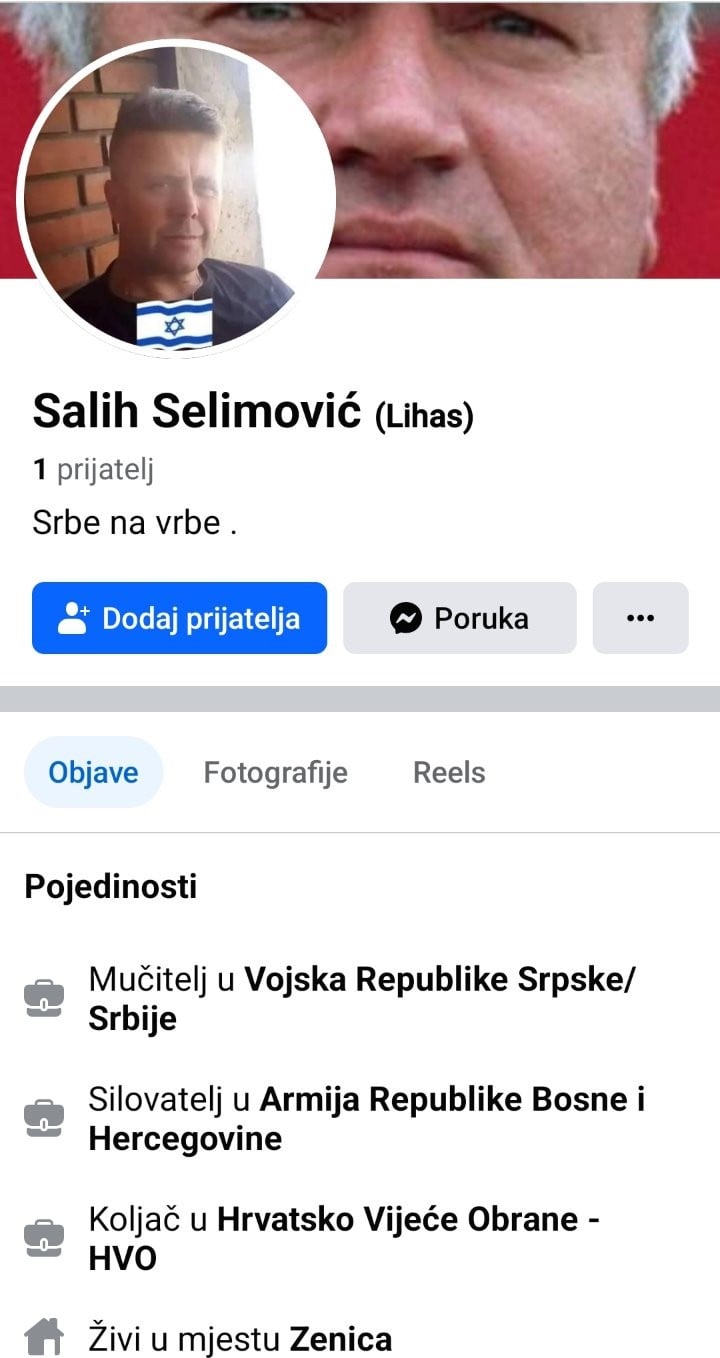This screenshot has width=720, height=1358.
Task: Tap the briefcase icon beside Koljač
Action: pyautogui.click(x=44, y=1239)
